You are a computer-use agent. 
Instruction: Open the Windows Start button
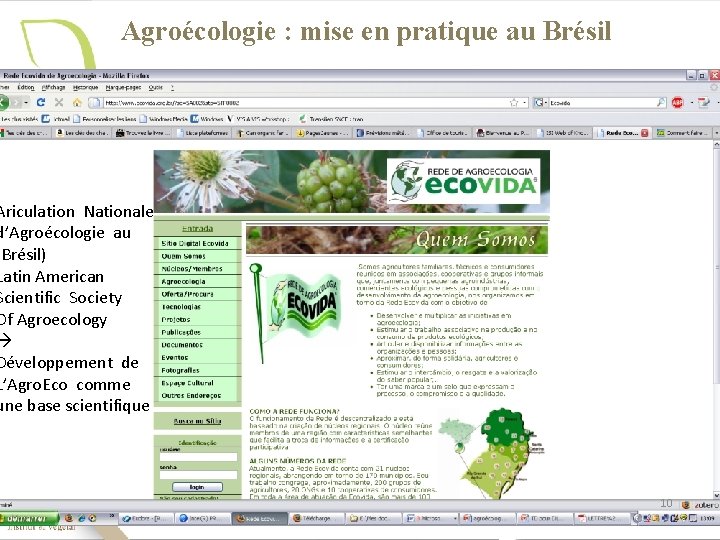(x=29, y=518)
